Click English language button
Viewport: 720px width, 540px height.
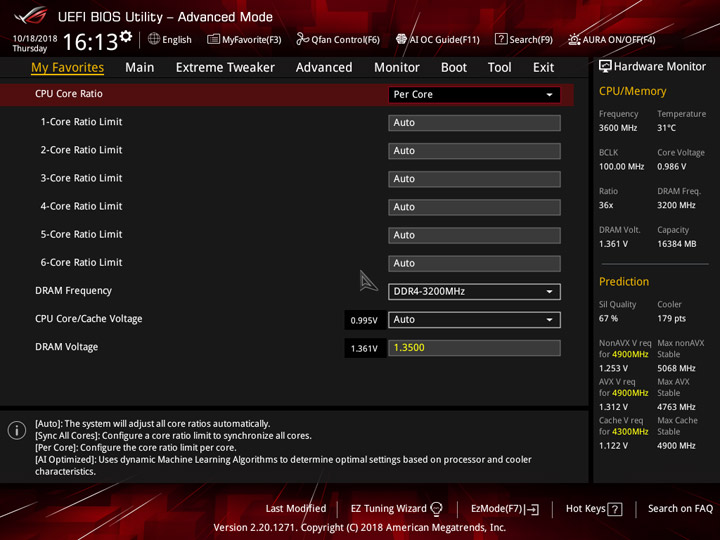click(x=177, y=40)
